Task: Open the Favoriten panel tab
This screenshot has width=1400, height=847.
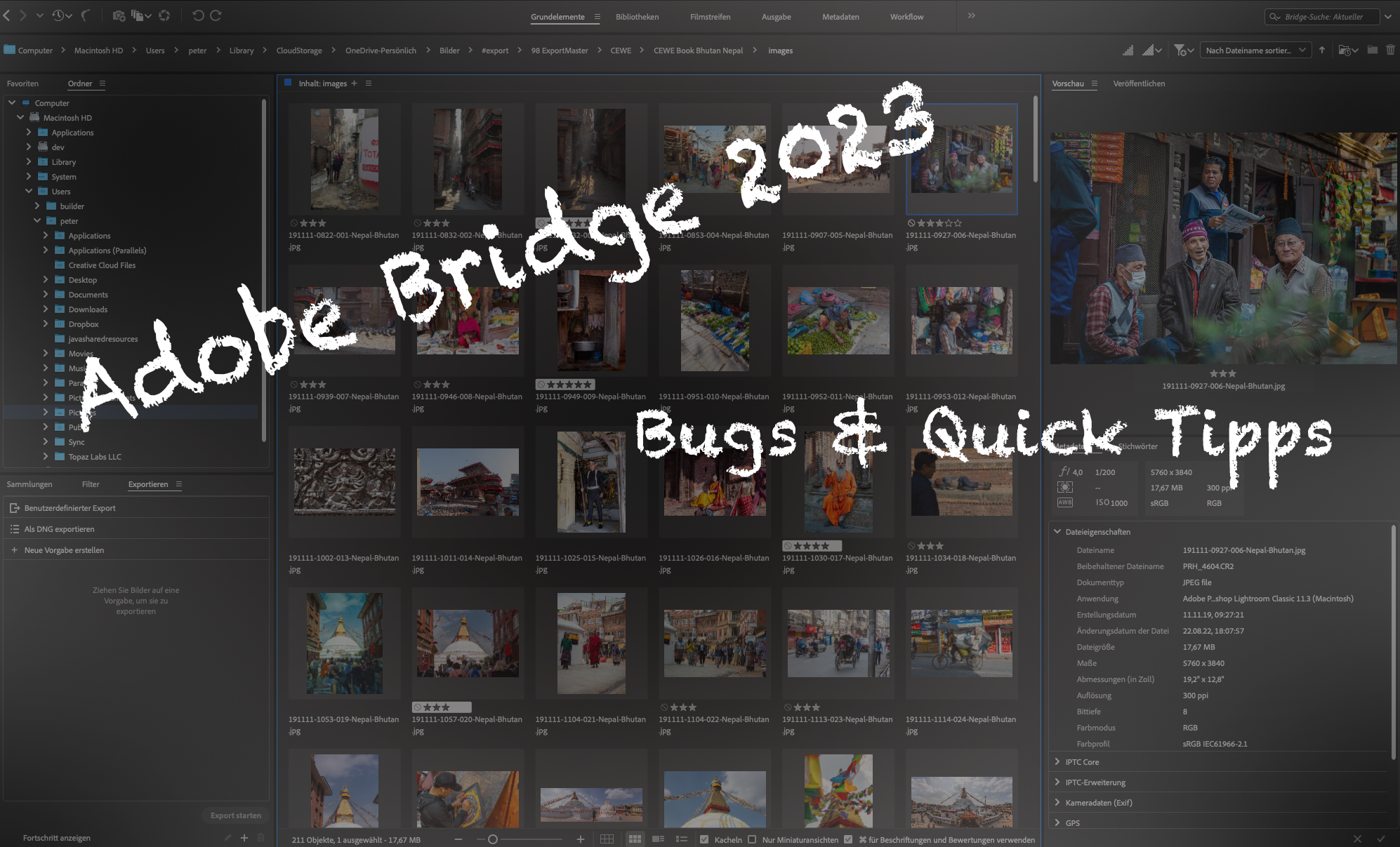Action: (22, 84)
